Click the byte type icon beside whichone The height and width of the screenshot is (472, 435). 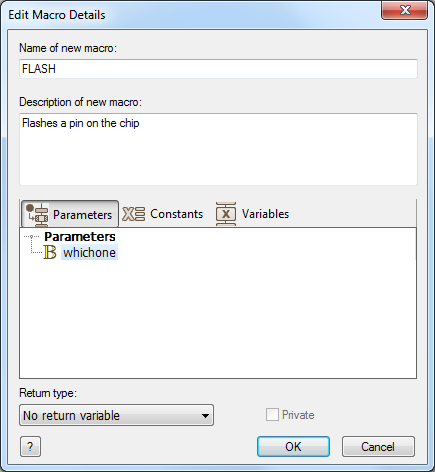[x=50, y=252]
